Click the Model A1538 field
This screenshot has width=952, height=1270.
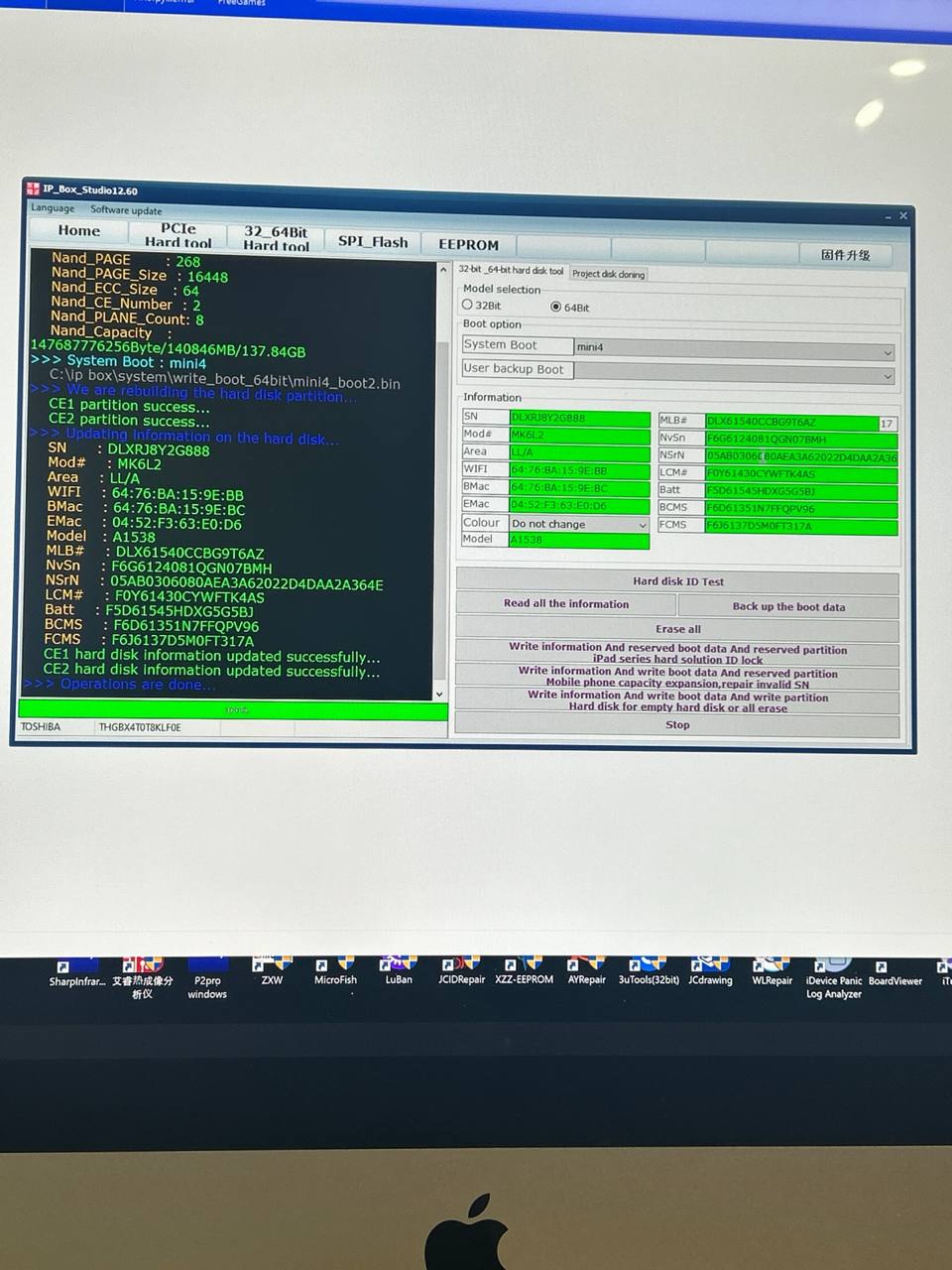click(579, 541)
